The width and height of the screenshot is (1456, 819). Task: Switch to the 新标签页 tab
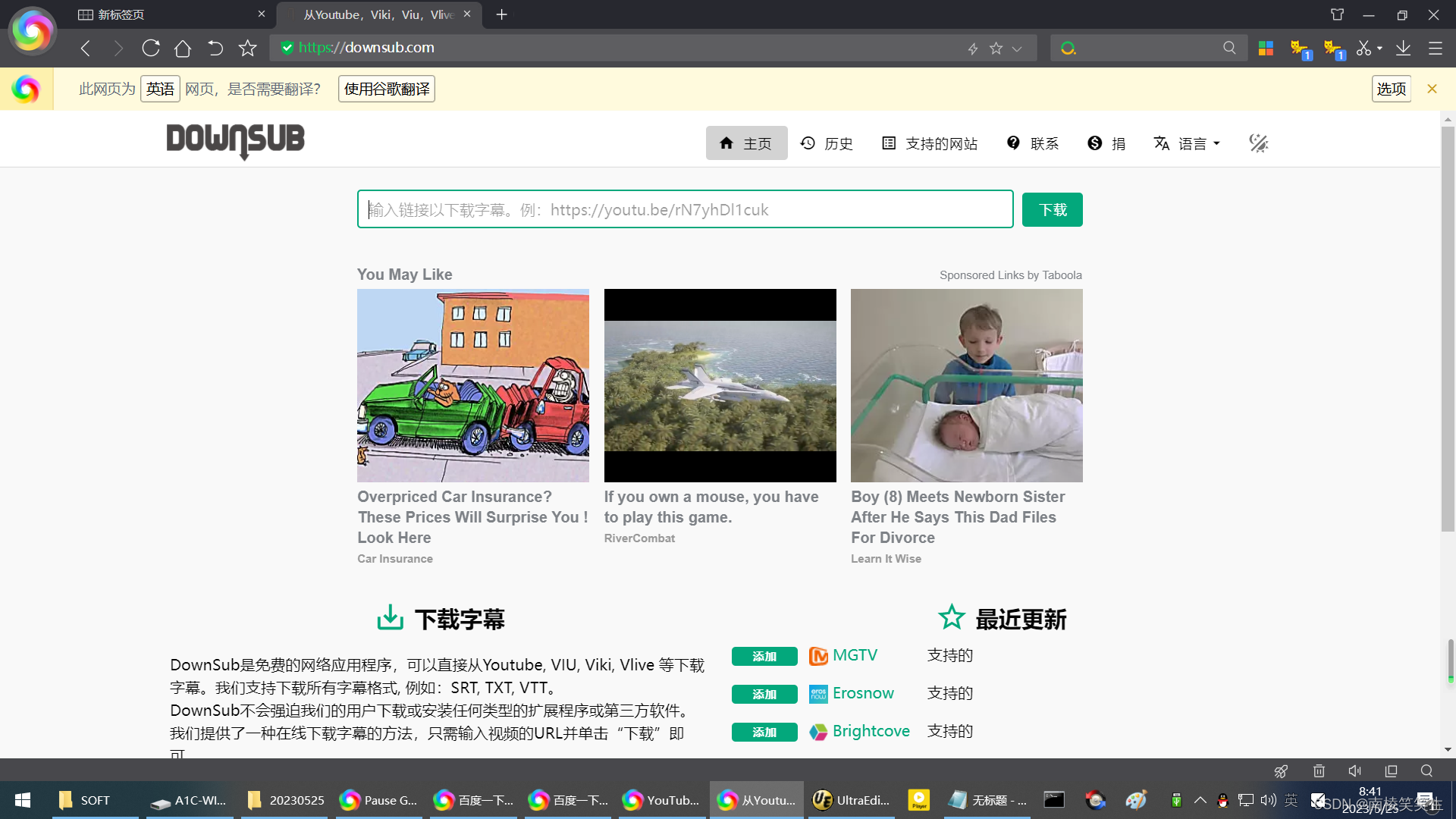[x=167, y=14]
